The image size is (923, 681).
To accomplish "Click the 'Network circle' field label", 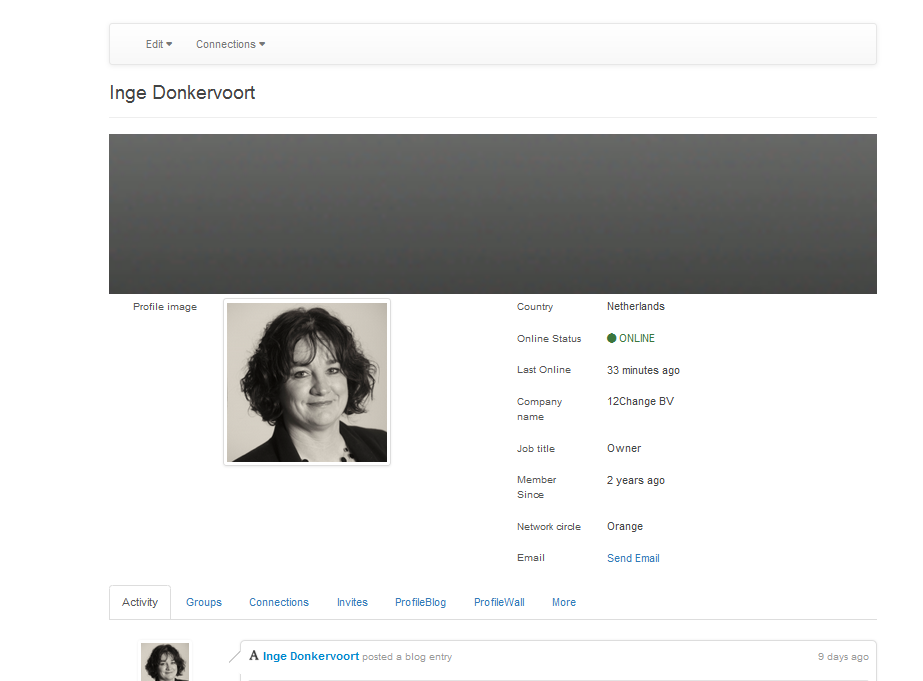I will [x=549, y=527].
